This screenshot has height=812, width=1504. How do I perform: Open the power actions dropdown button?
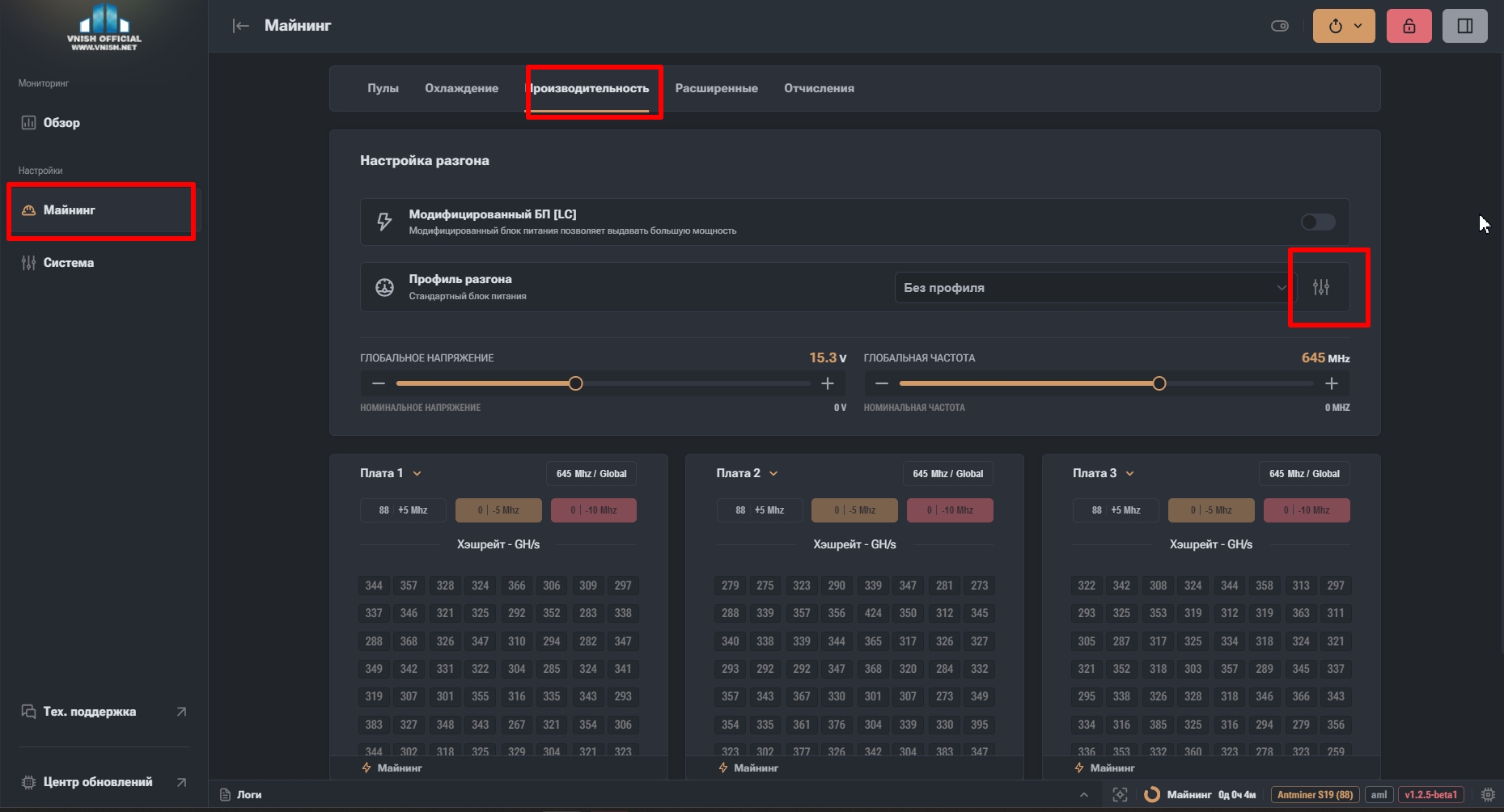click(x=1345, y=26)
